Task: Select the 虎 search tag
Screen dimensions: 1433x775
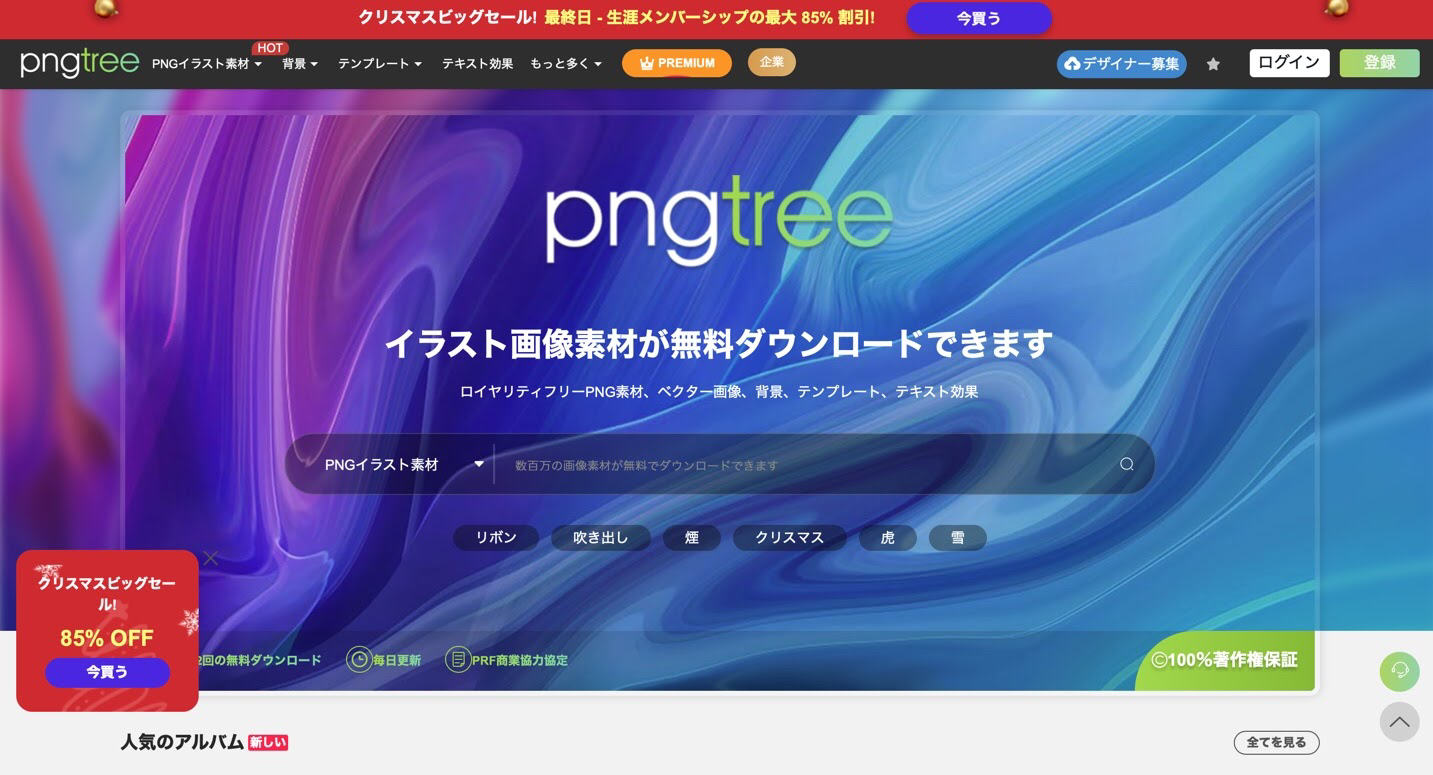Action: coord(888,538)
